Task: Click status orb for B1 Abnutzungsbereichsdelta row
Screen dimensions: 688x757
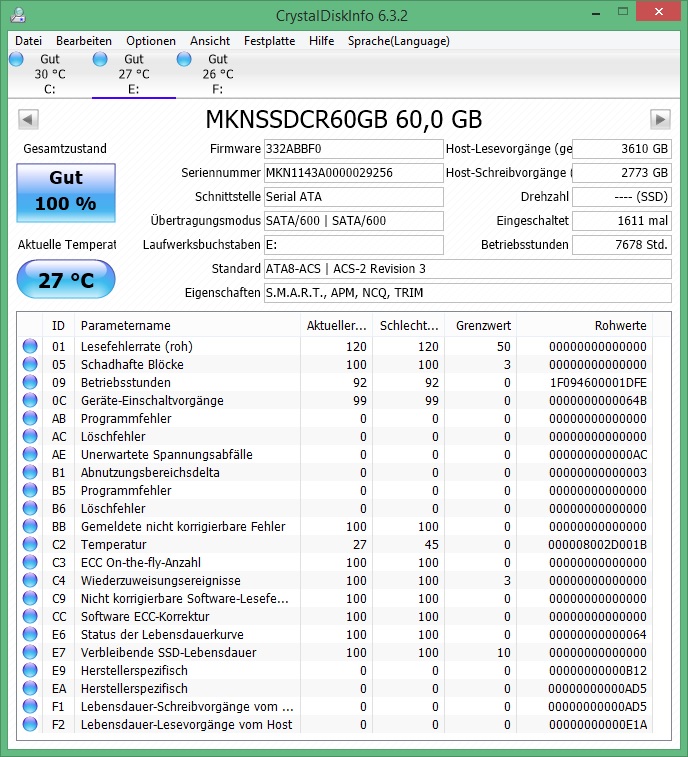Action: 30,472
